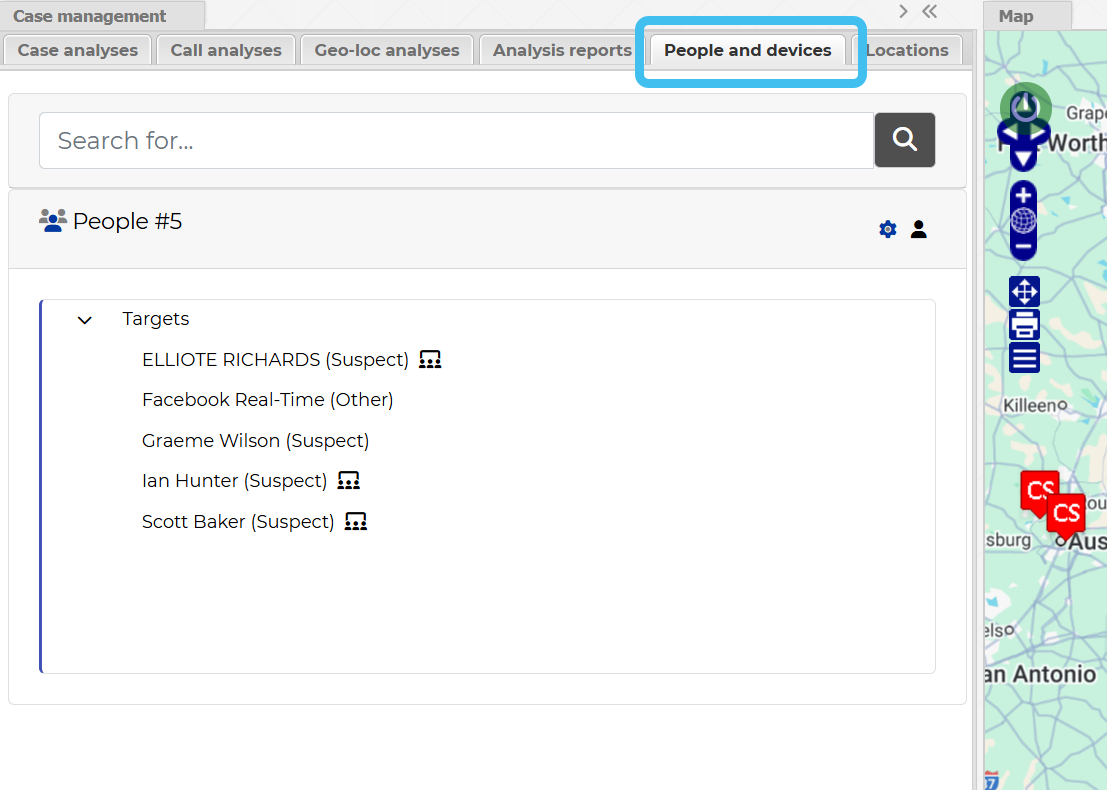The image size is (1107, 790).
Task: Click the globe icon on the map zoom control
Action: pyautogui.click(x=1023, y=221)
